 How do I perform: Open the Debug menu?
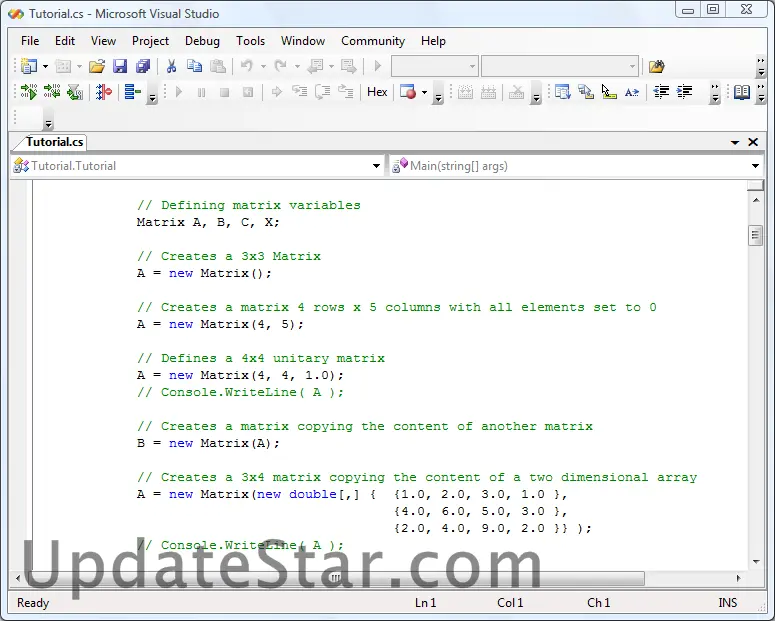point(202,41)
